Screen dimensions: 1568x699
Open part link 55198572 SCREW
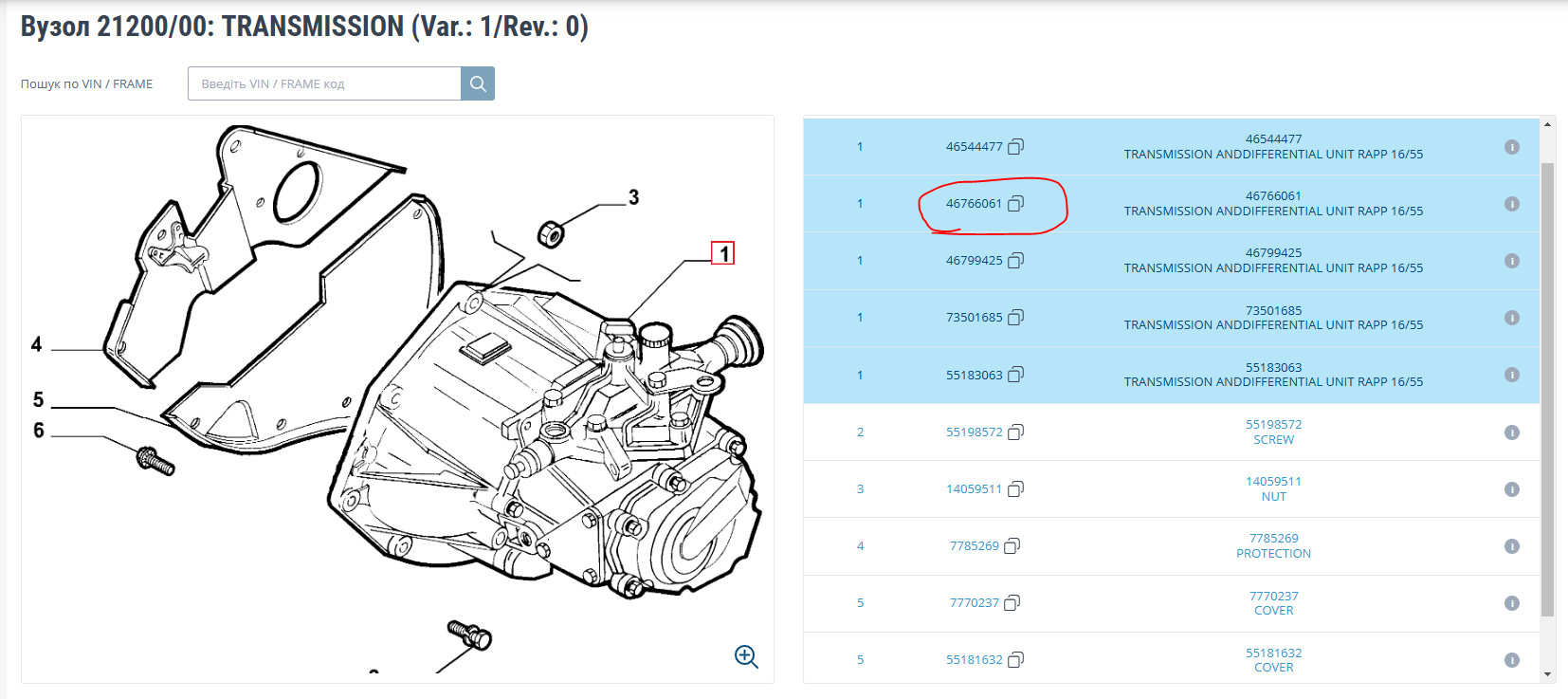pos(1273,432)
